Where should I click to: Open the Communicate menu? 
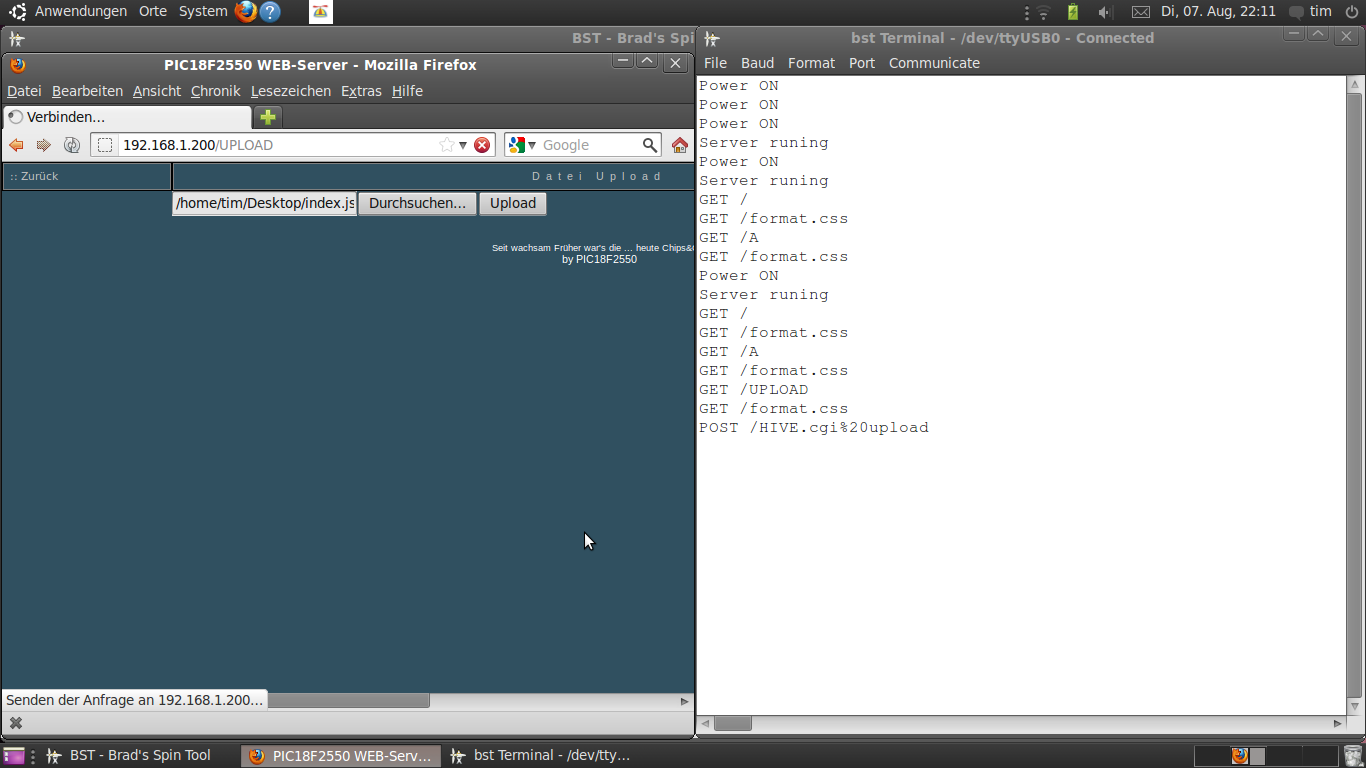(934, 63)
